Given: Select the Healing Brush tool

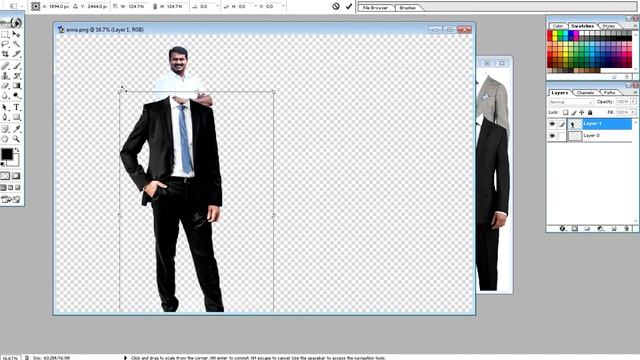Looking at the screenshot, I should click(5, 66).
